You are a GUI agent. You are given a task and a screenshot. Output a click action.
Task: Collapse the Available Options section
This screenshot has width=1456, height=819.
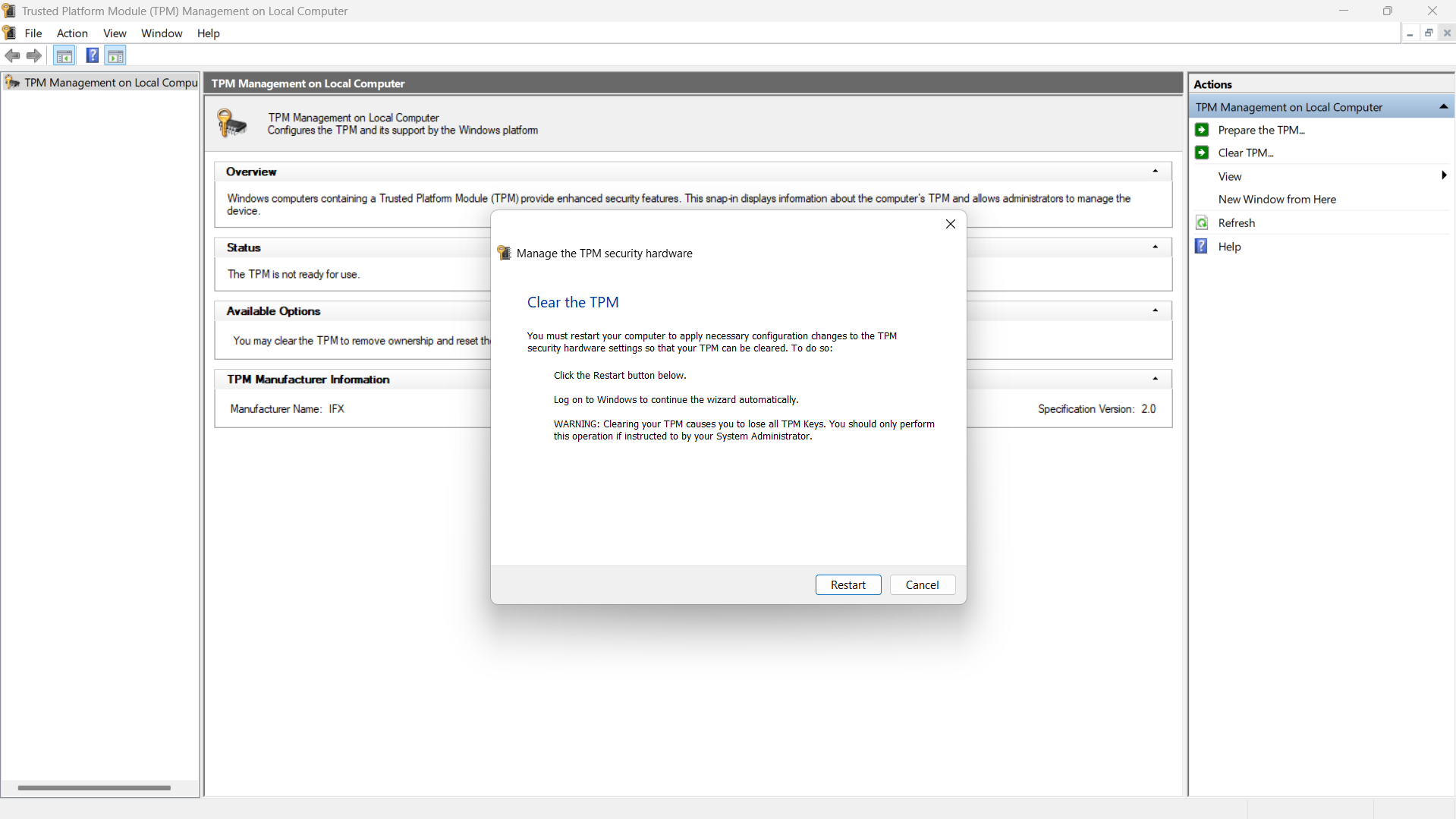pos(1156,310)
